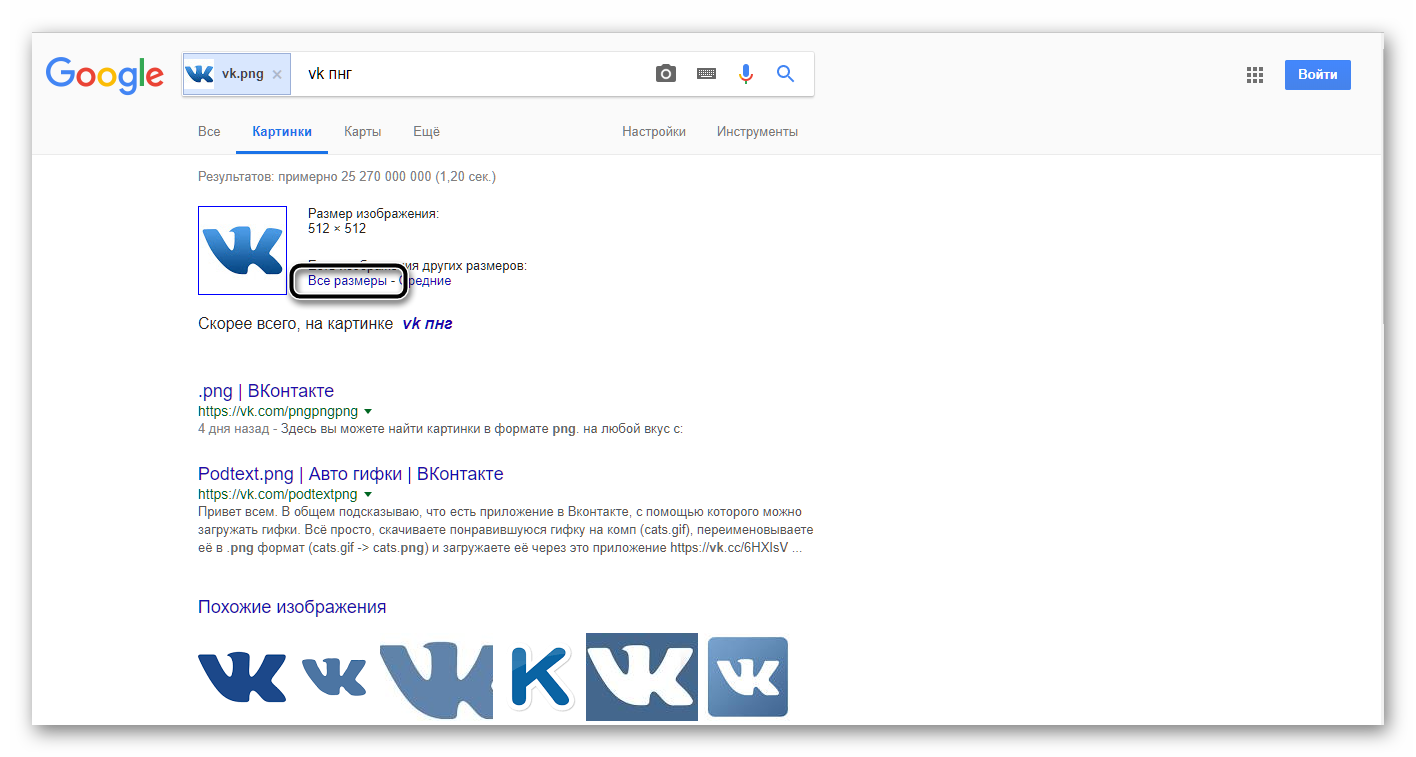Open the Google apps grid
Screen dimensions: 1416x757
point(1255,75)
